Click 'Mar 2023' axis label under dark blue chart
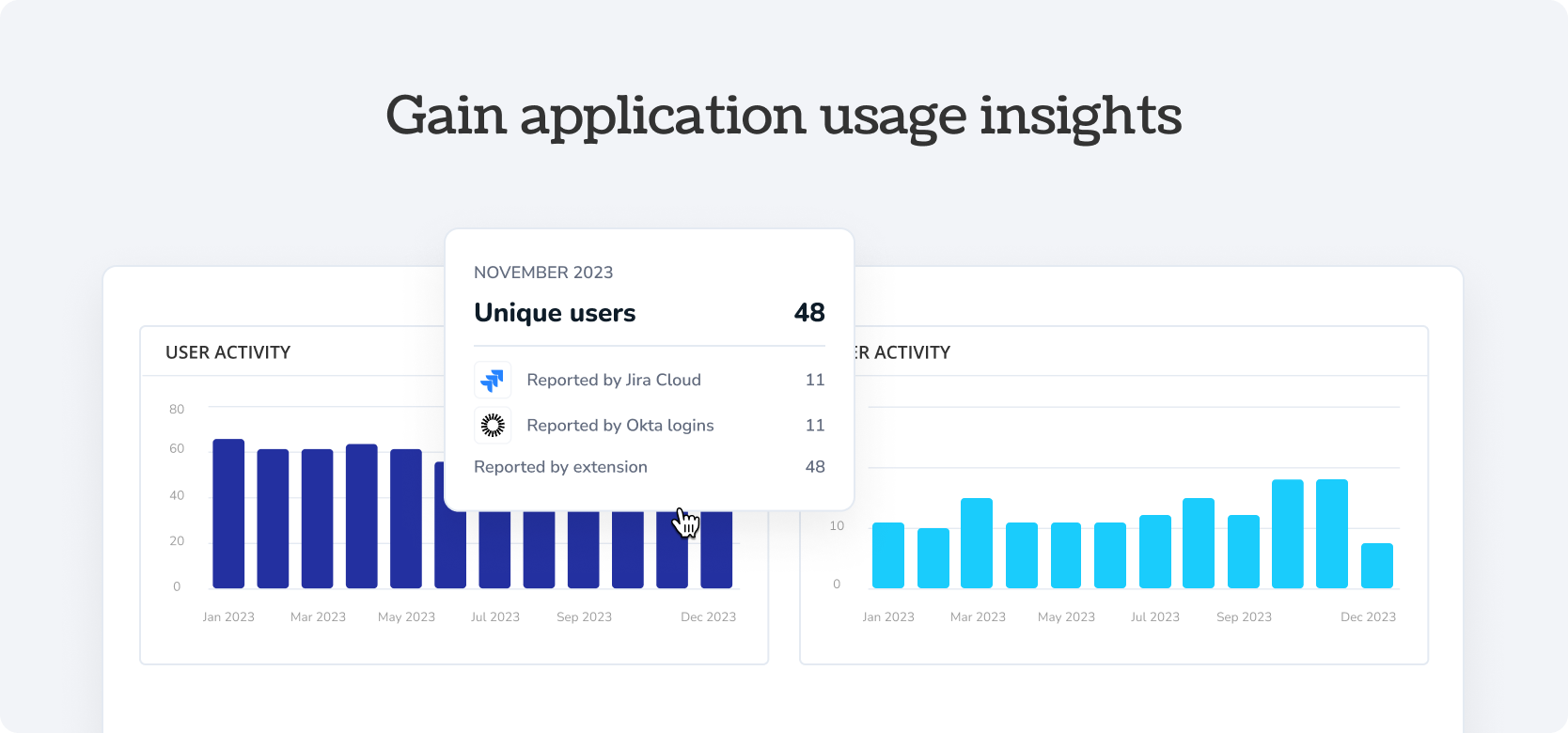The image size is (1568, 733). (318, 617)
